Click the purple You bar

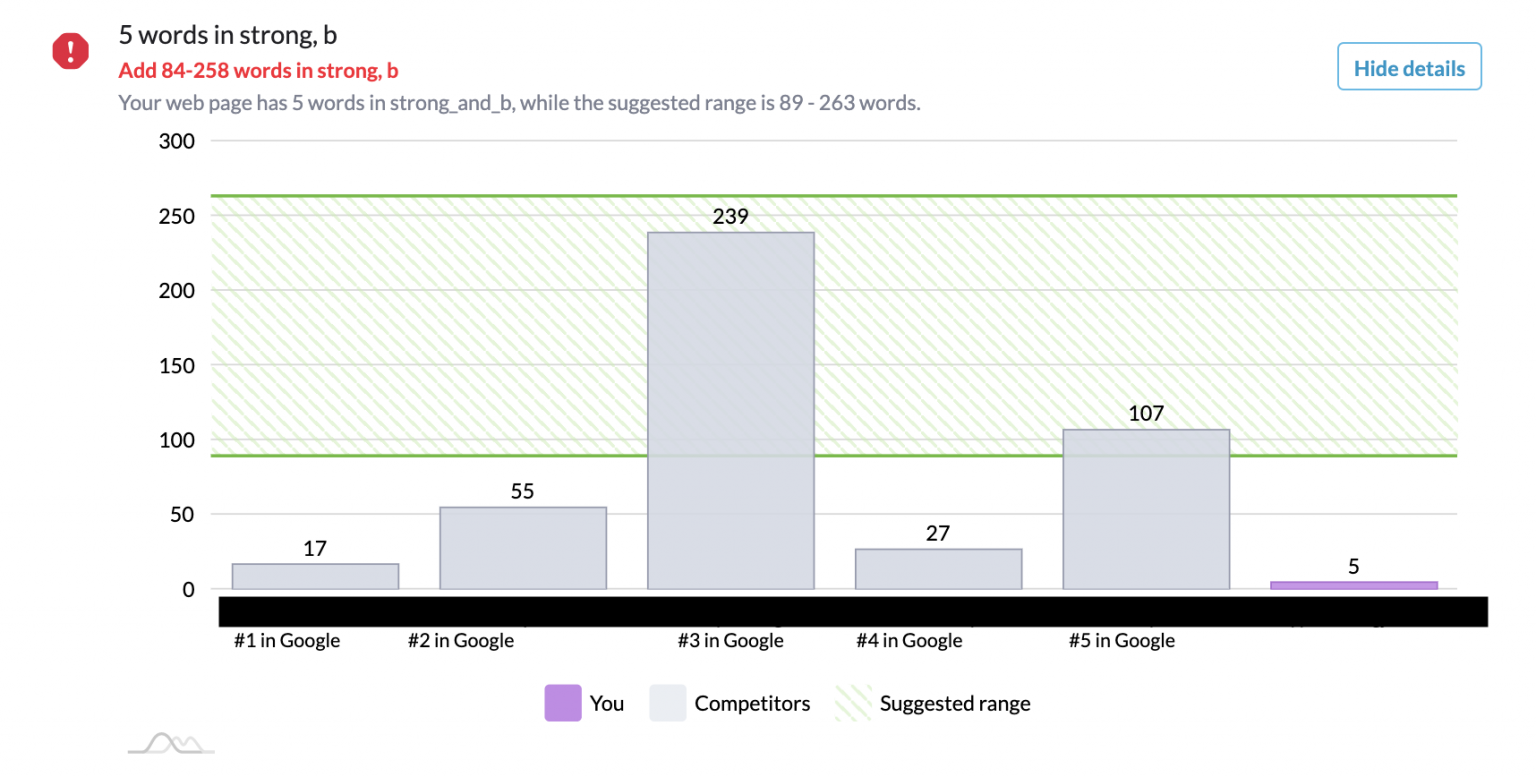pos(1354,585)
